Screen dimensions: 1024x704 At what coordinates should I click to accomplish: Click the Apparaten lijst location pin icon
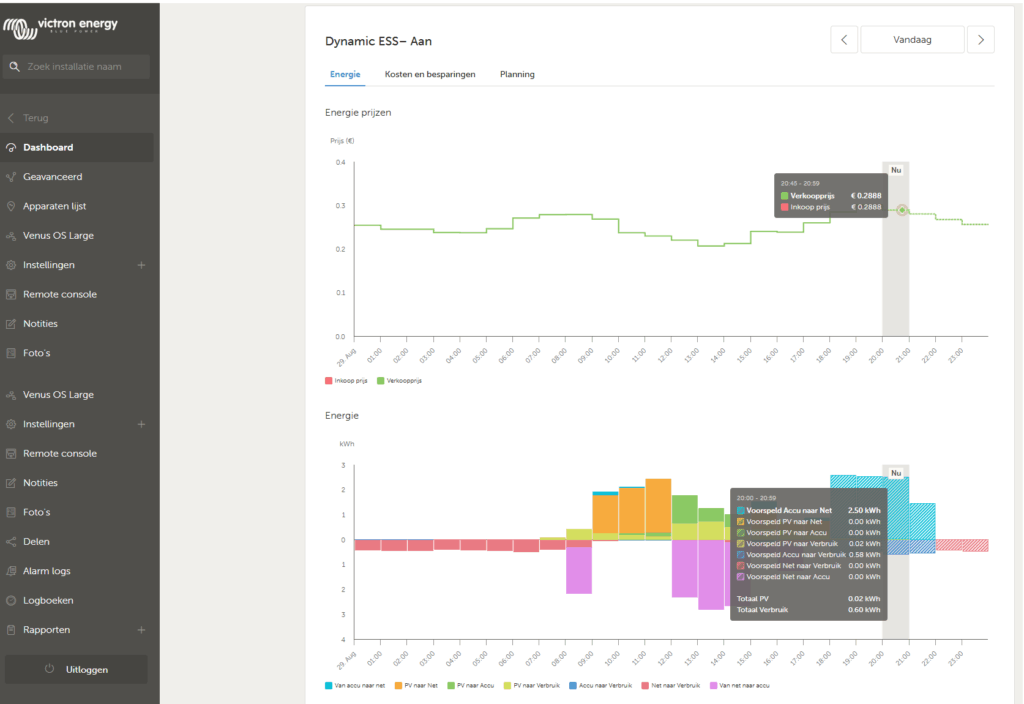click(11, 206)
